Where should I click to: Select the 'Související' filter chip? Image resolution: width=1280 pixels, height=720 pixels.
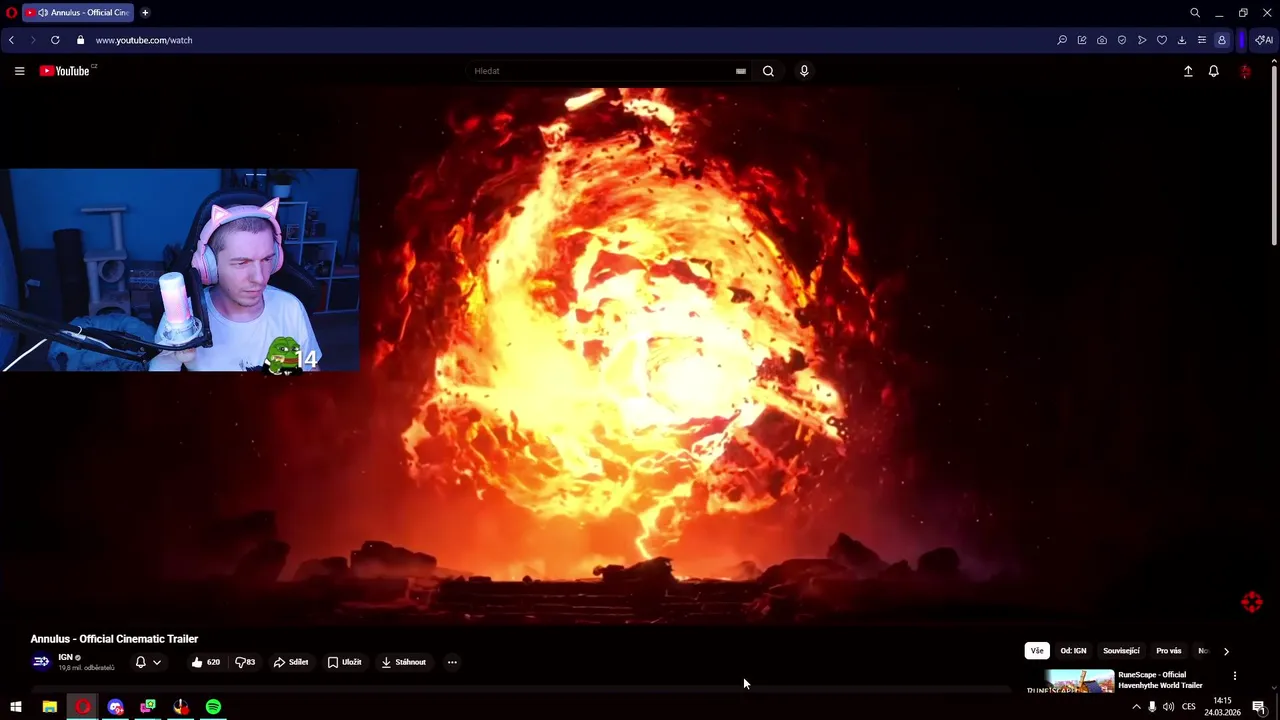click(x=1121, y=651)
